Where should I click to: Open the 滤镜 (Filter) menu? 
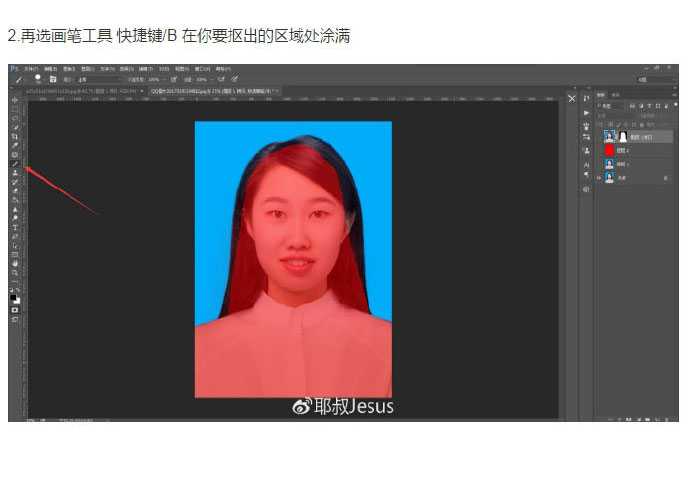point(146,69)
